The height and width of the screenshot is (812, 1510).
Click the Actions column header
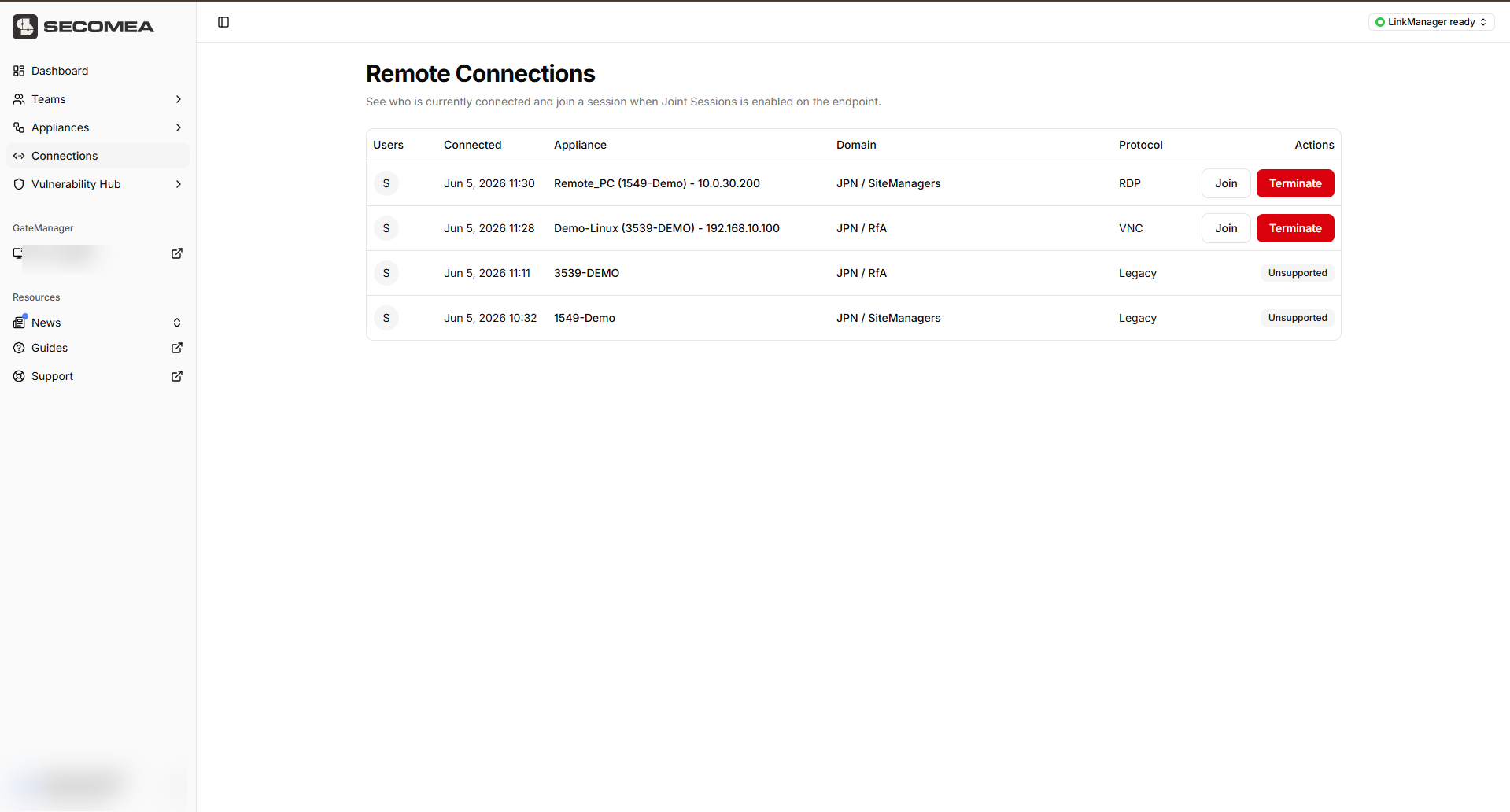pyautogui.click(x=1314, y=145)
